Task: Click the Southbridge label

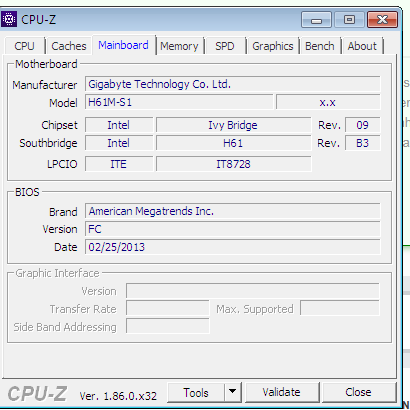Action: 48,143
